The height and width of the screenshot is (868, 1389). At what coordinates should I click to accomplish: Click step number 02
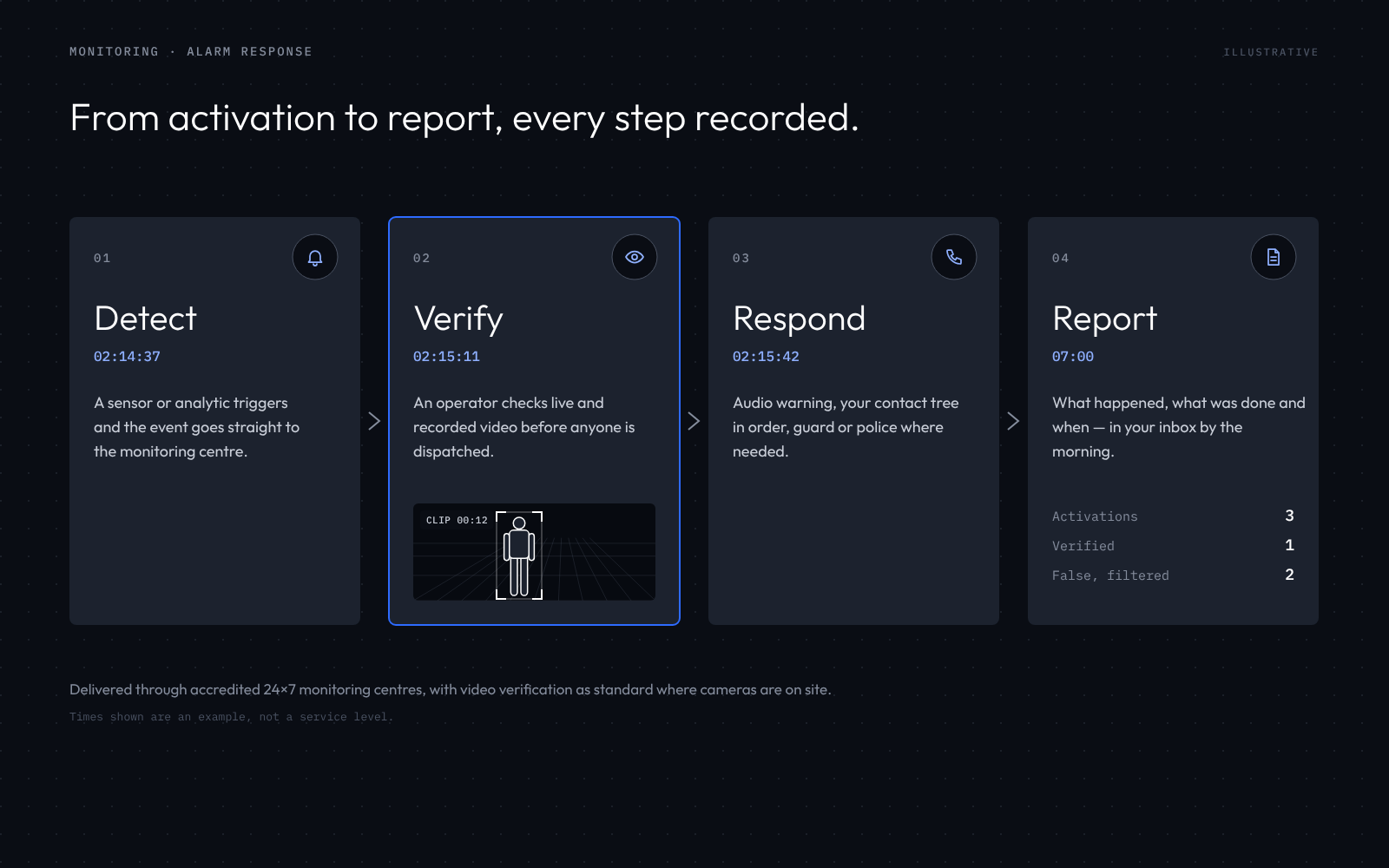pos(422,258)
